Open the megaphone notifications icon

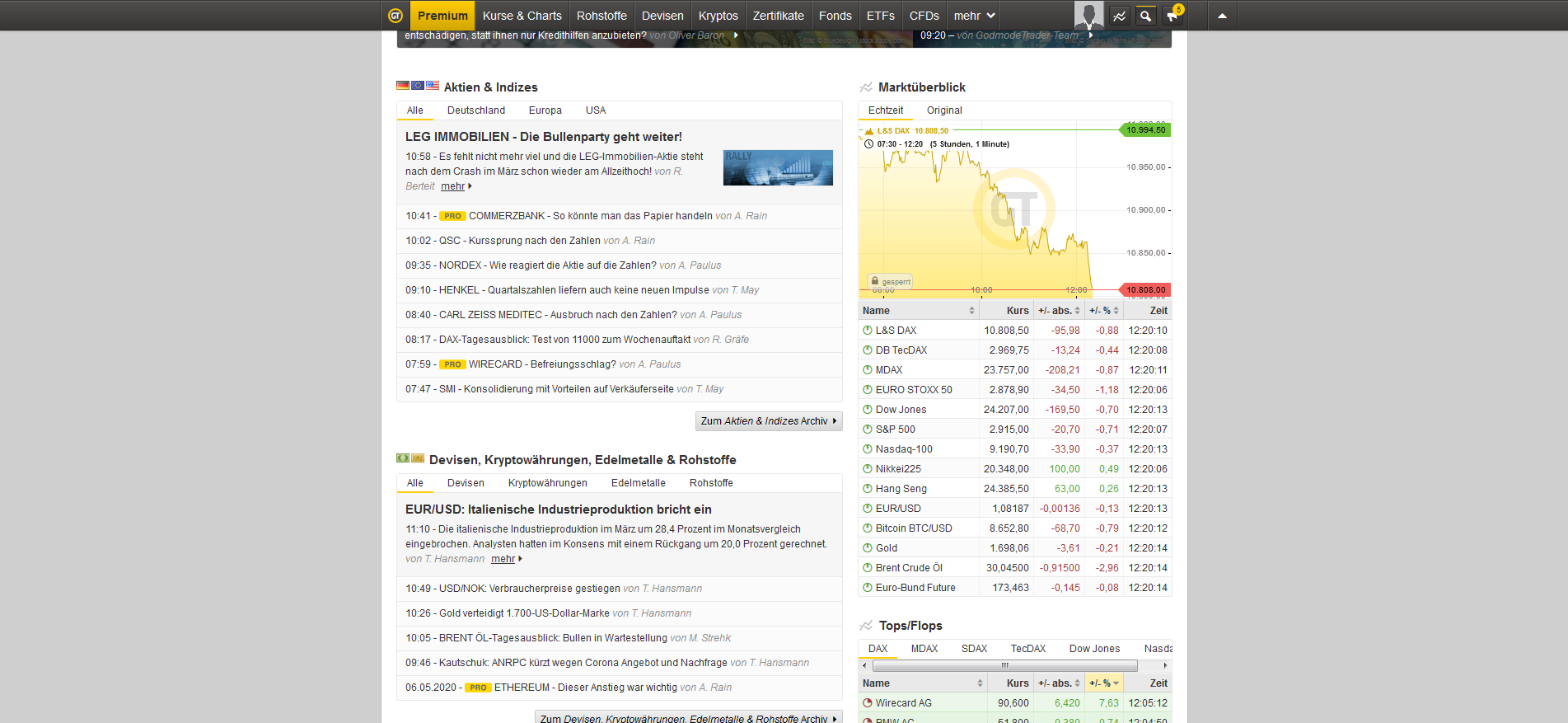point(1172,16)
